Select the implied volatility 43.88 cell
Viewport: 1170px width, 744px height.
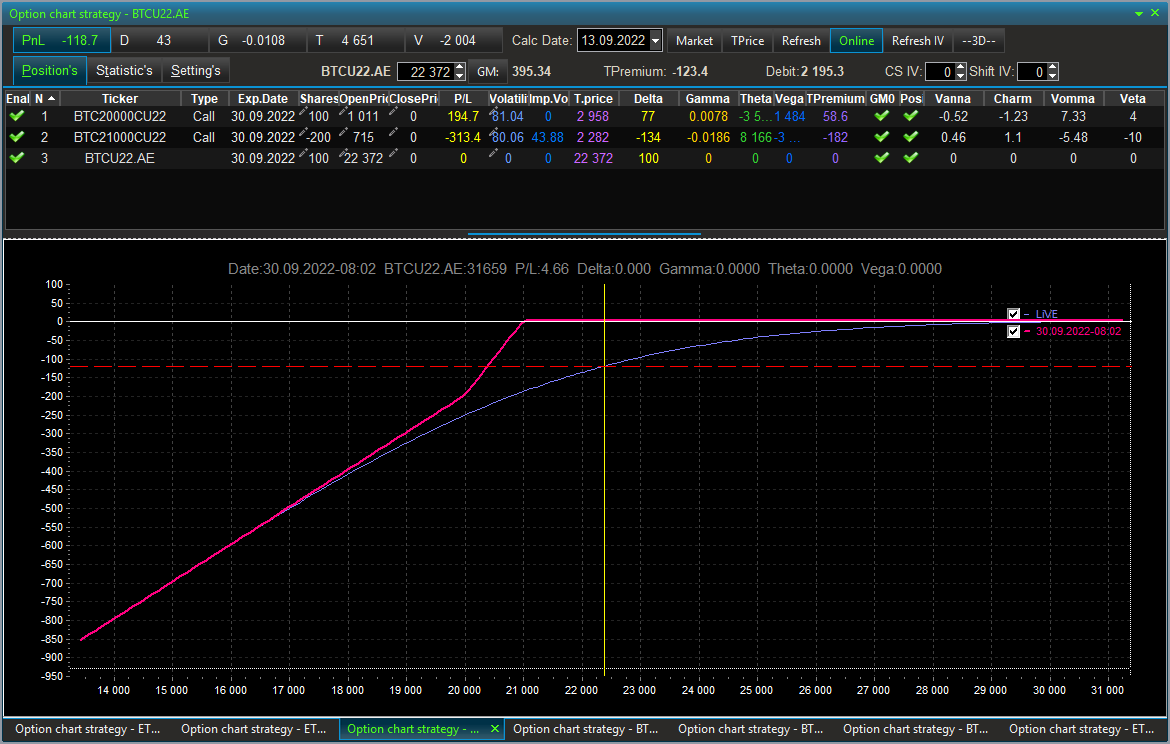548,137
